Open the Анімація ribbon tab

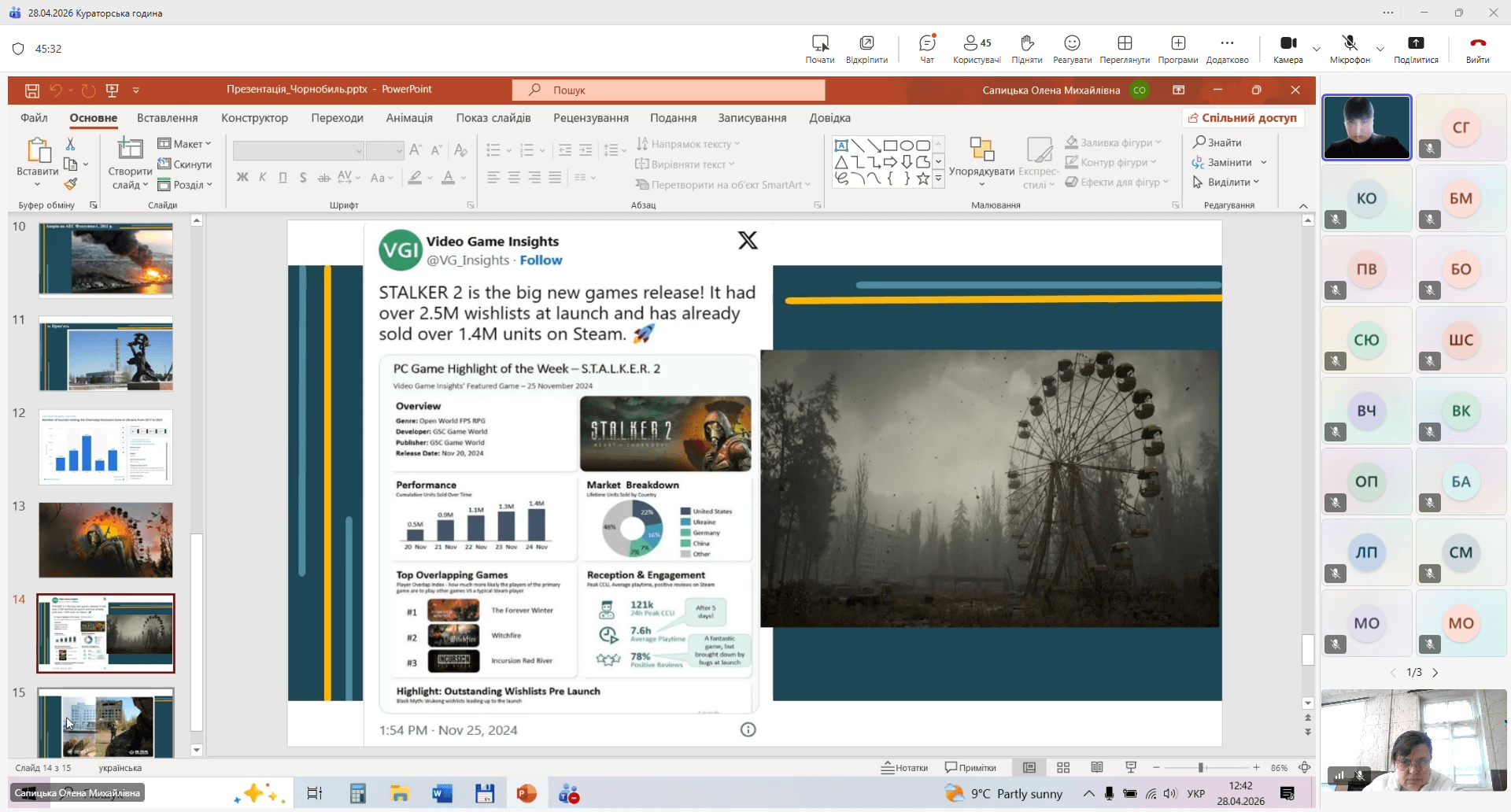point(409,118)
